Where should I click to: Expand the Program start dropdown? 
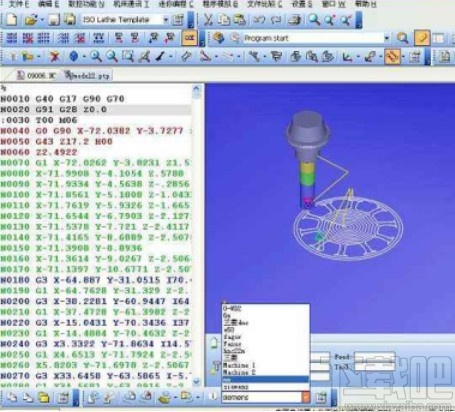(x=387, y=38)
